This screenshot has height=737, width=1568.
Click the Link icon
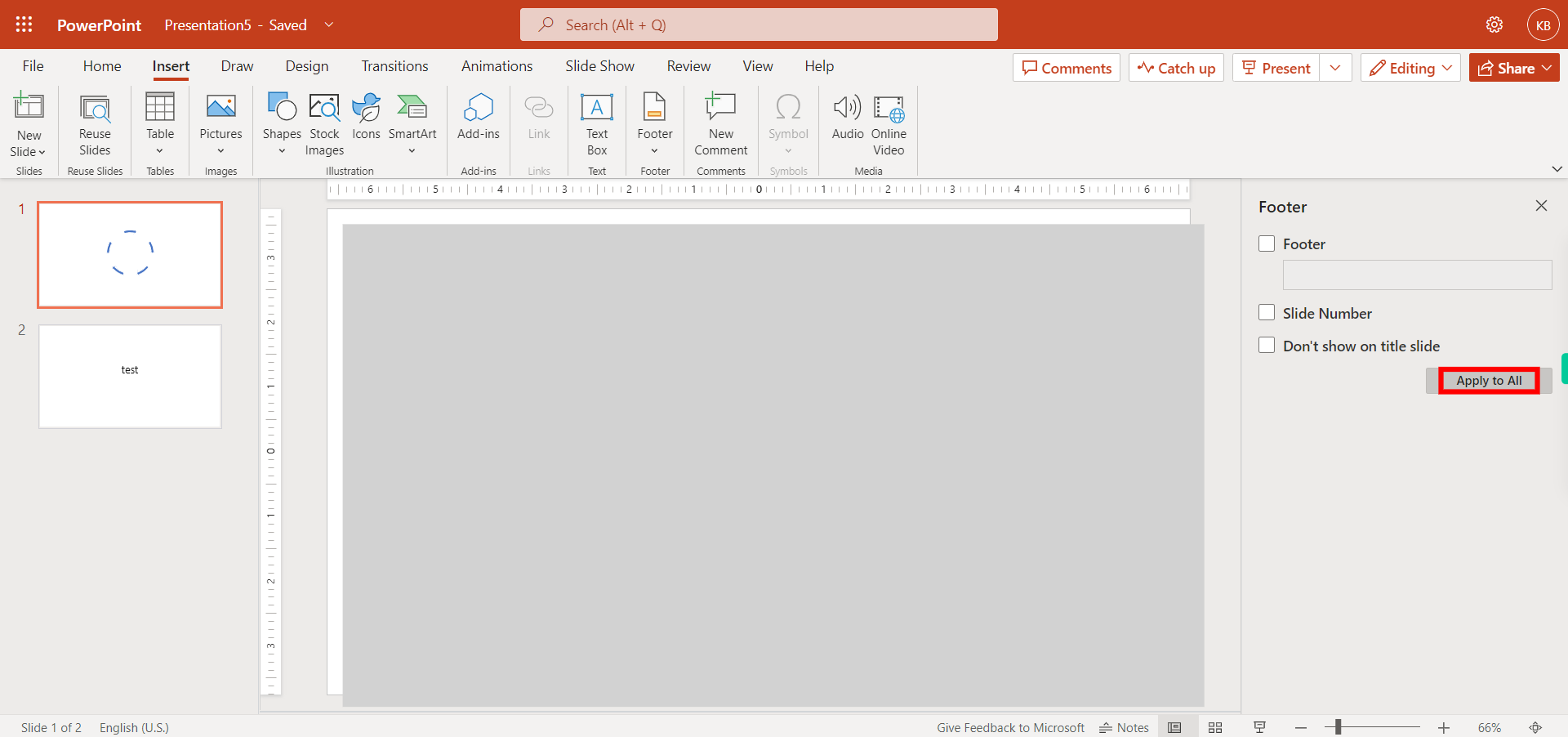coord(539,107)
